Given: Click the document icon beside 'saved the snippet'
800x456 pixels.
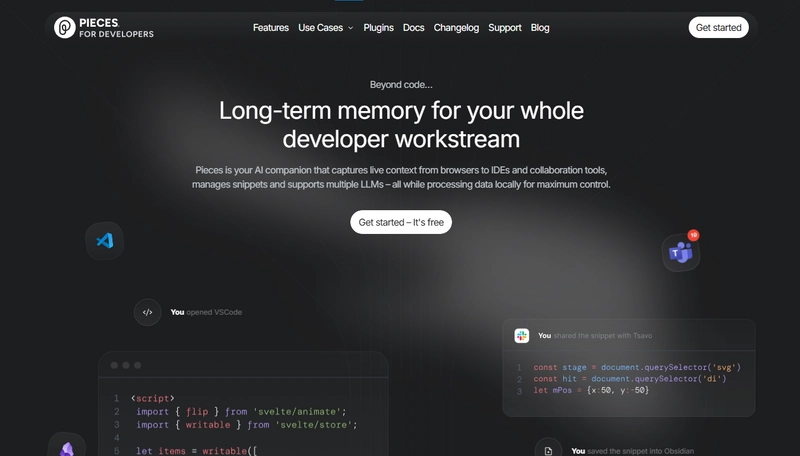Looking at the screenshot, I should (x=548, y=450).
